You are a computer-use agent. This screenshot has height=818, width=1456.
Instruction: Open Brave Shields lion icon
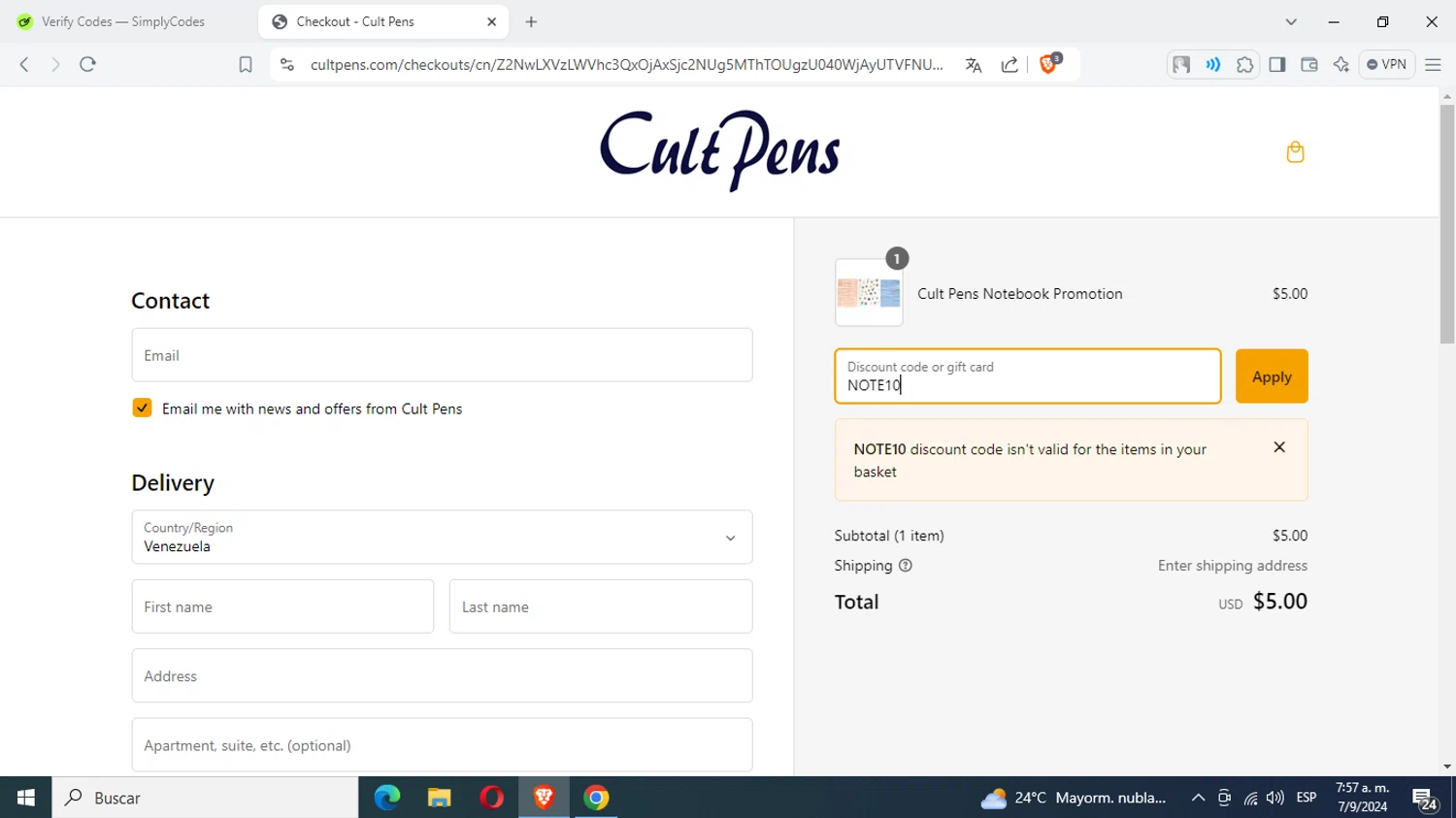click(1048, 64)
